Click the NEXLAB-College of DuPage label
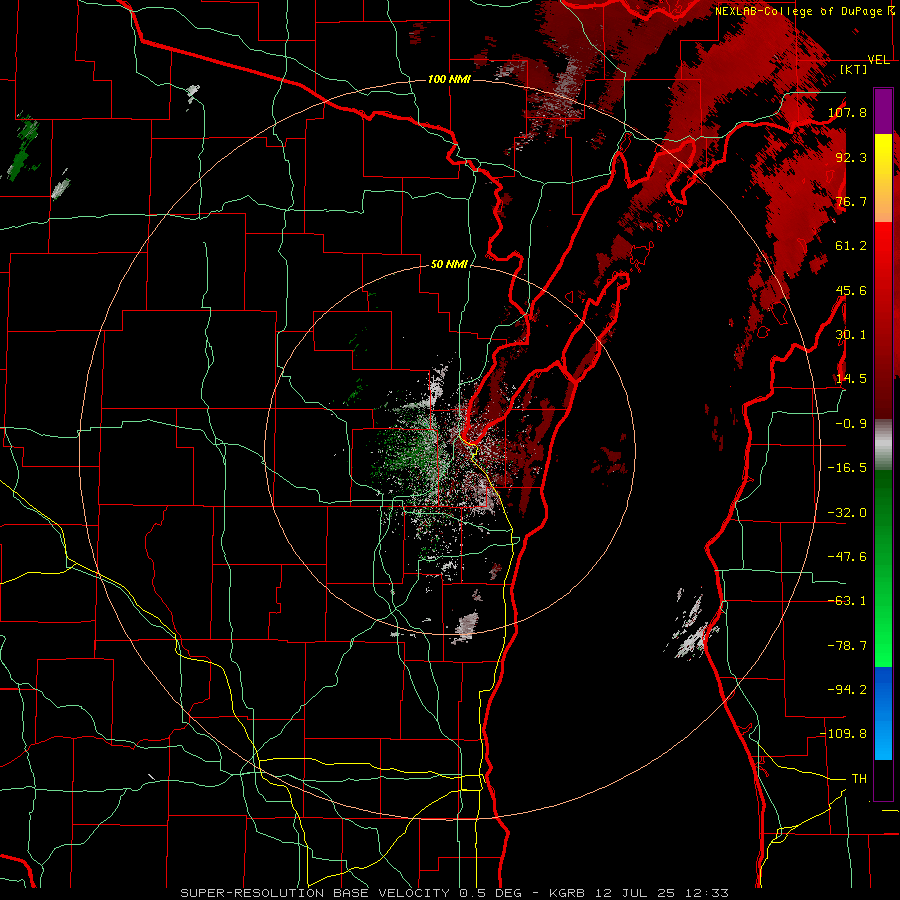The image size is (900, 900). tap(805, 11)
